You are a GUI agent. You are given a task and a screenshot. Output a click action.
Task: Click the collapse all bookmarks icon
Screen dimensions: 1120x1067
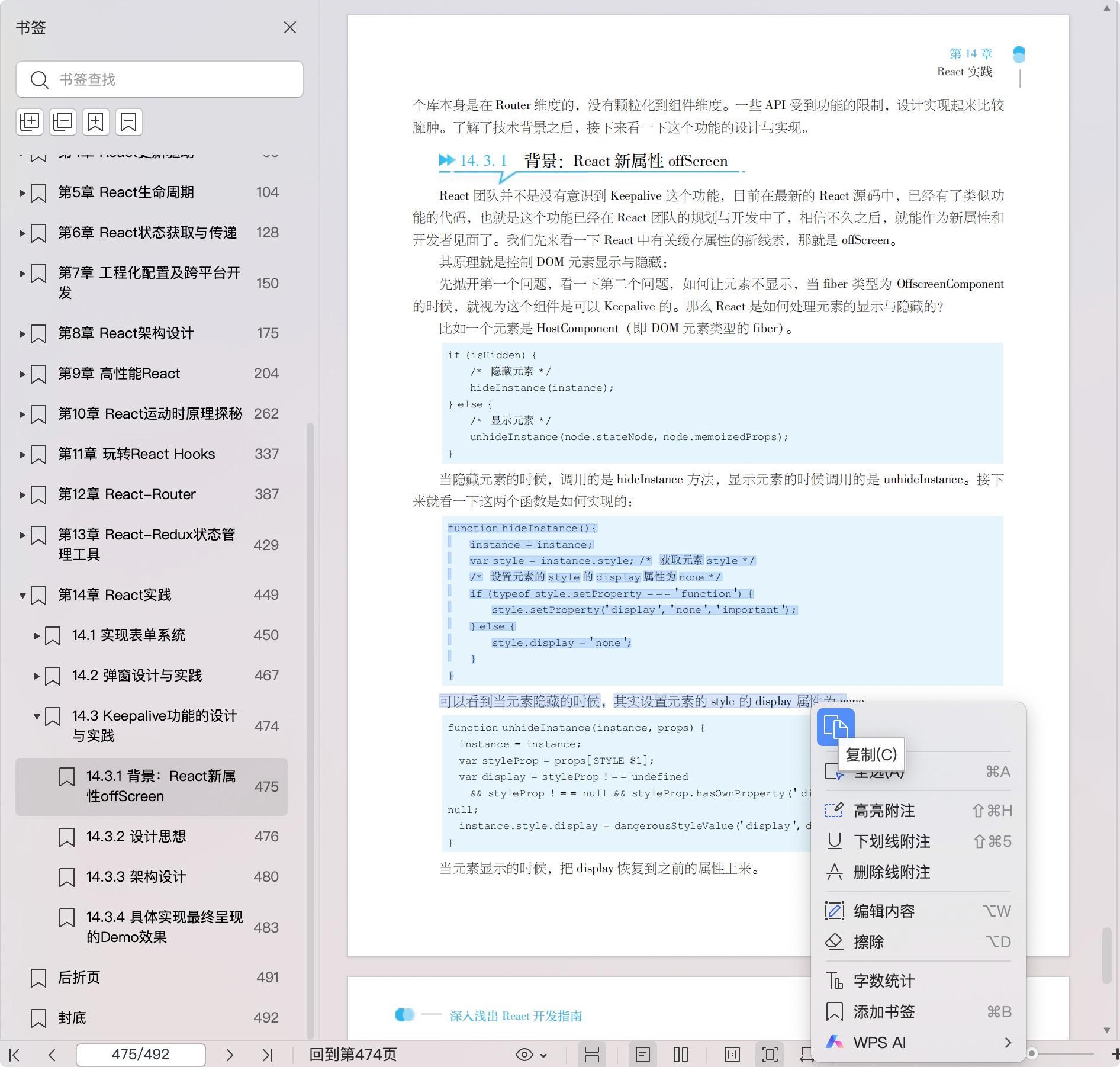(x=63, y=122)
